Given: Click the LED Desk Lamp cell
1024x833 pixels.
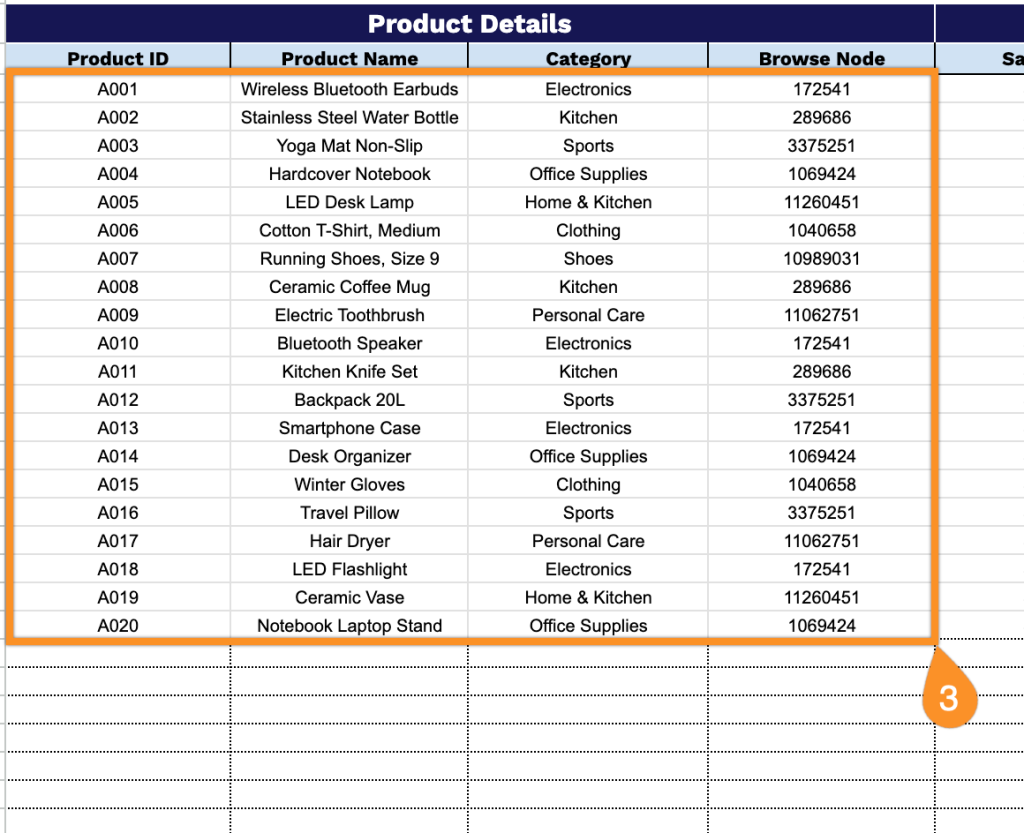Looking at the screenshot, I should [349, 202].
